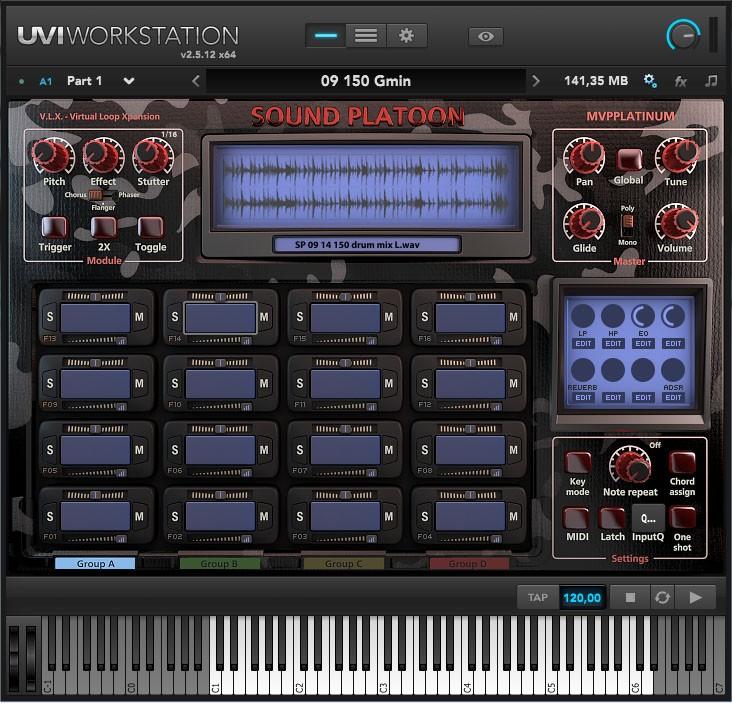
Task: Switch to the list view icon
Action: pos(366,35)
